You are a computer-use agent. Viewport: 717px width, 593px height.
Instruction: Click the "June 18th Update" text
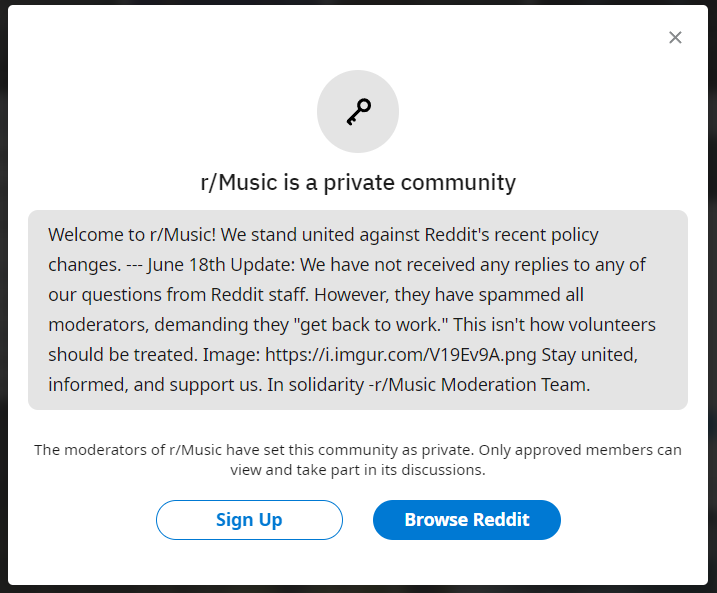pos(221,265)
